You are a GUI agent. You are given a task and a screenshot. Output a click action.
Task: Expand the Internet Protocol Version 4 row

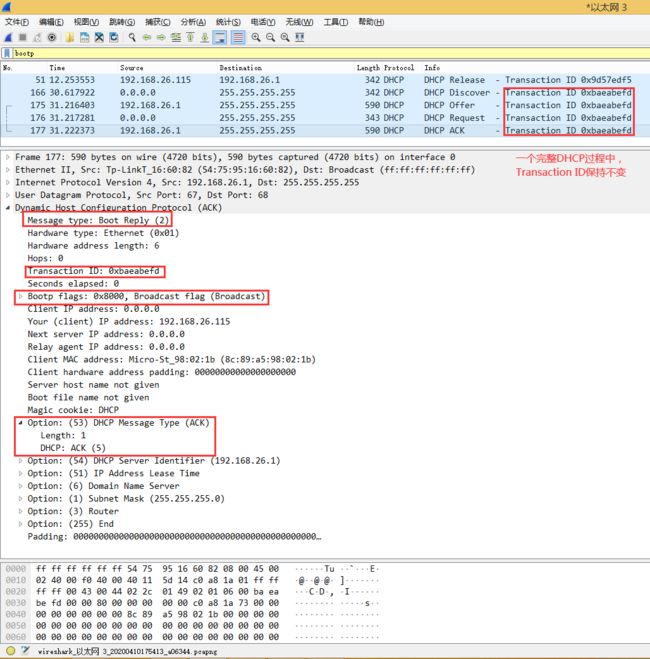[x=8, y=182]
